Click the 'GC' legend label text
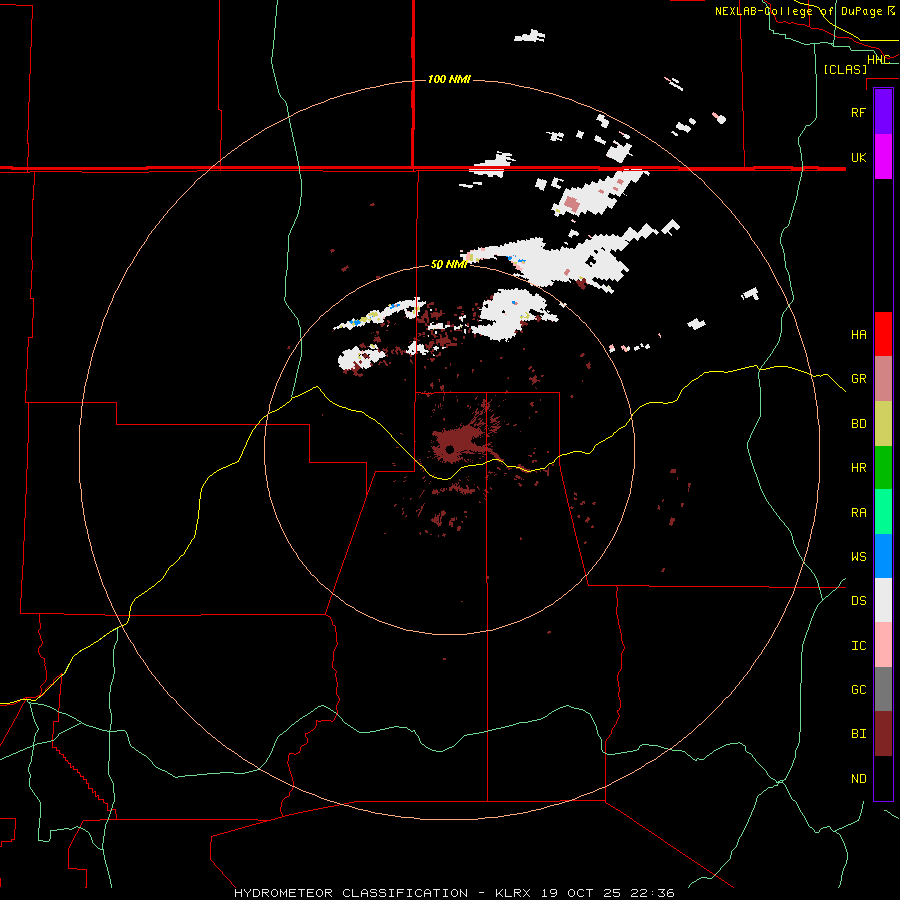The image size is (900, 900). click(x=858, y=689)
